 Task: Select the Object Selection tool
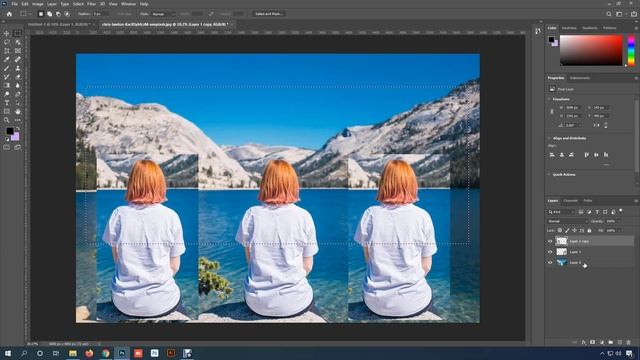tap(18, 42)
